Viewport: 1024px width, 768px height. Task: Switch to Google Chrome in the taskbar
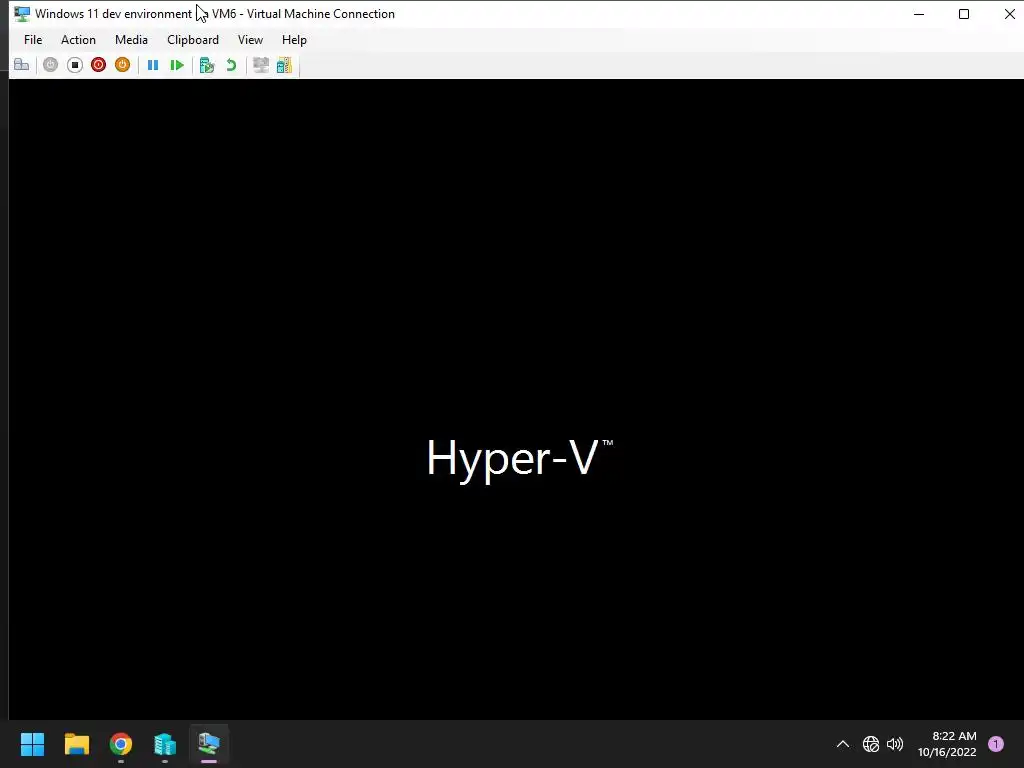click(121, 744)
